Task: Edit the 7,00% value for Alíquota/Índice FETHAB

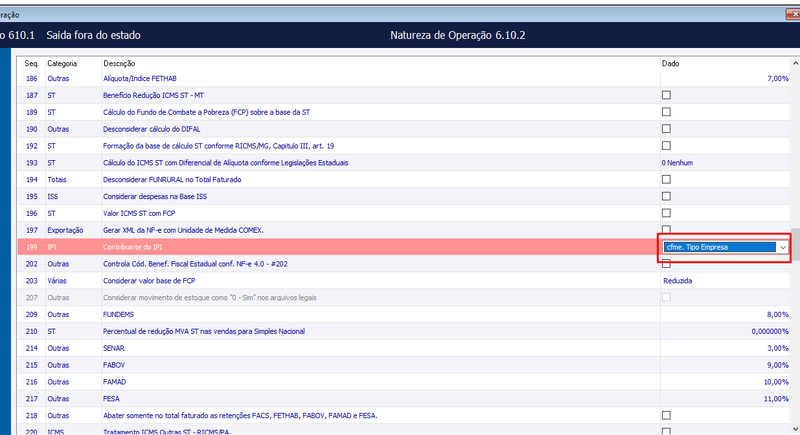Action: click(778, 79)
